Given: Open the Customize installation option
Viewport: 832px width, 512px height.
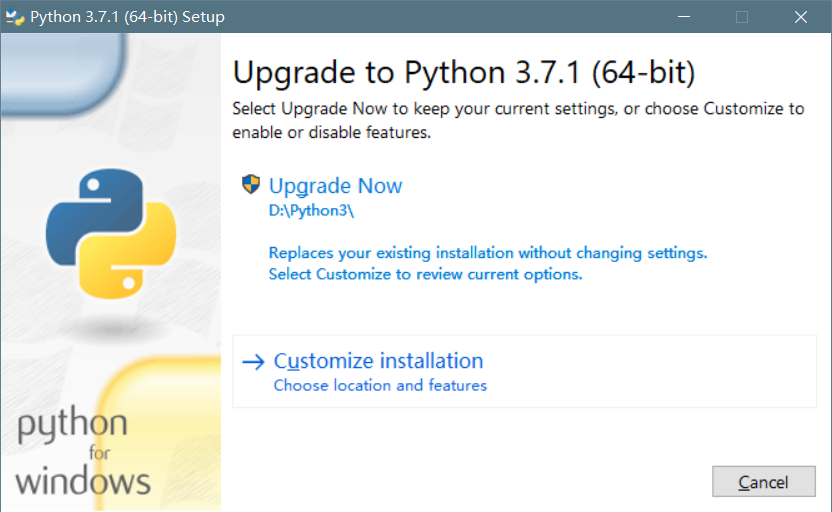Looking at the screenshot, I should click(524, 371).
